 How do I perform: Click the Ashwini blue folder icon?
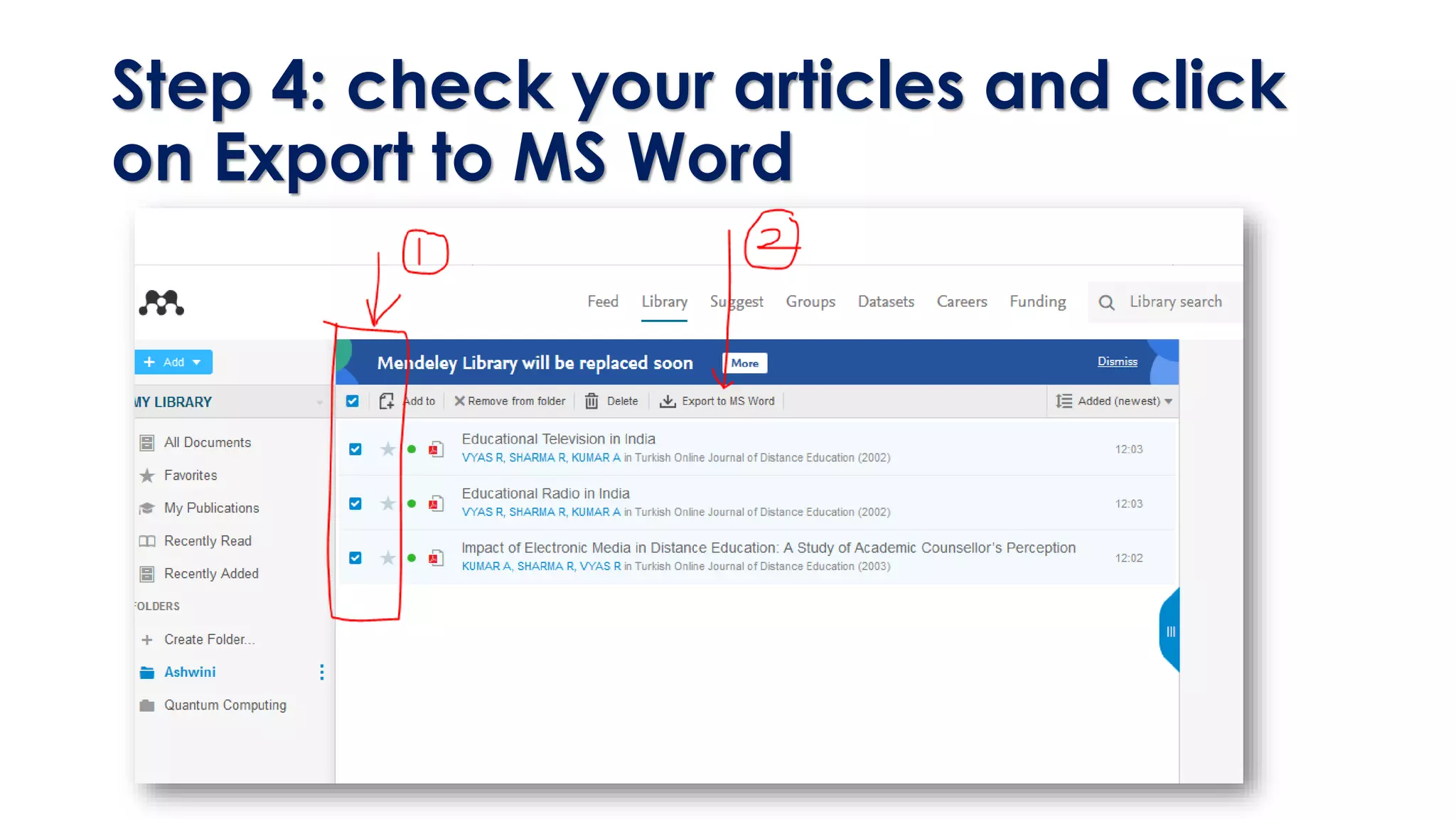[147, 673]
